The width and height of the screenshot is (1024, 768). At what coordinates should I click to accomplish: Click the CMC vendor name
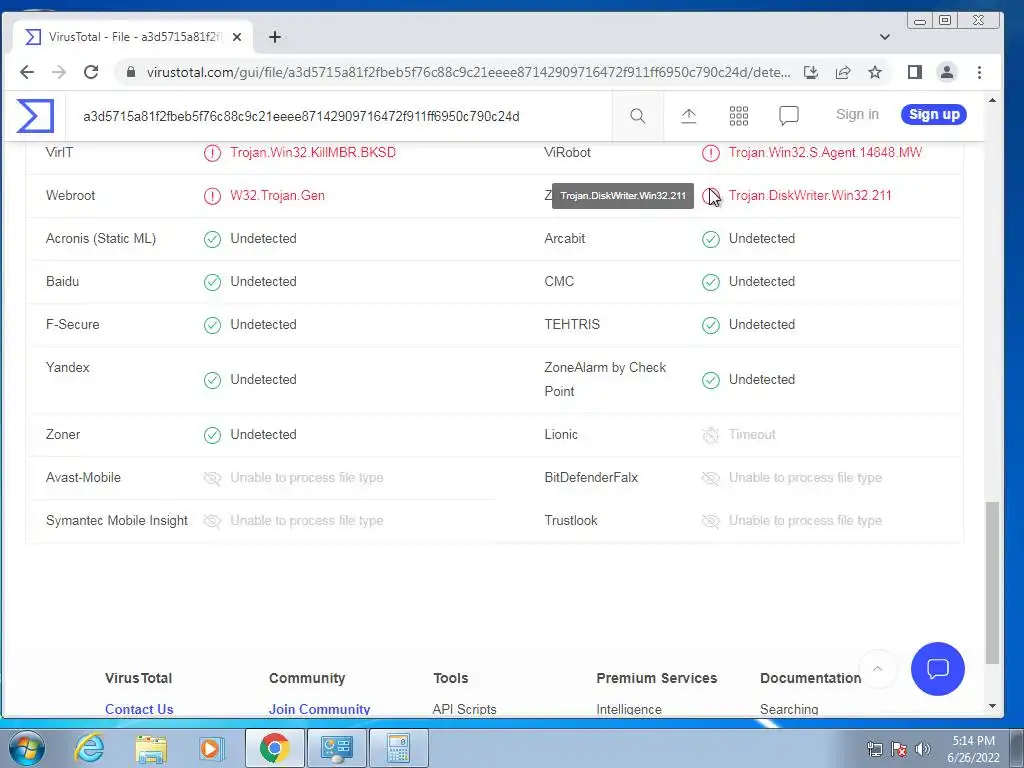[559, 281]
